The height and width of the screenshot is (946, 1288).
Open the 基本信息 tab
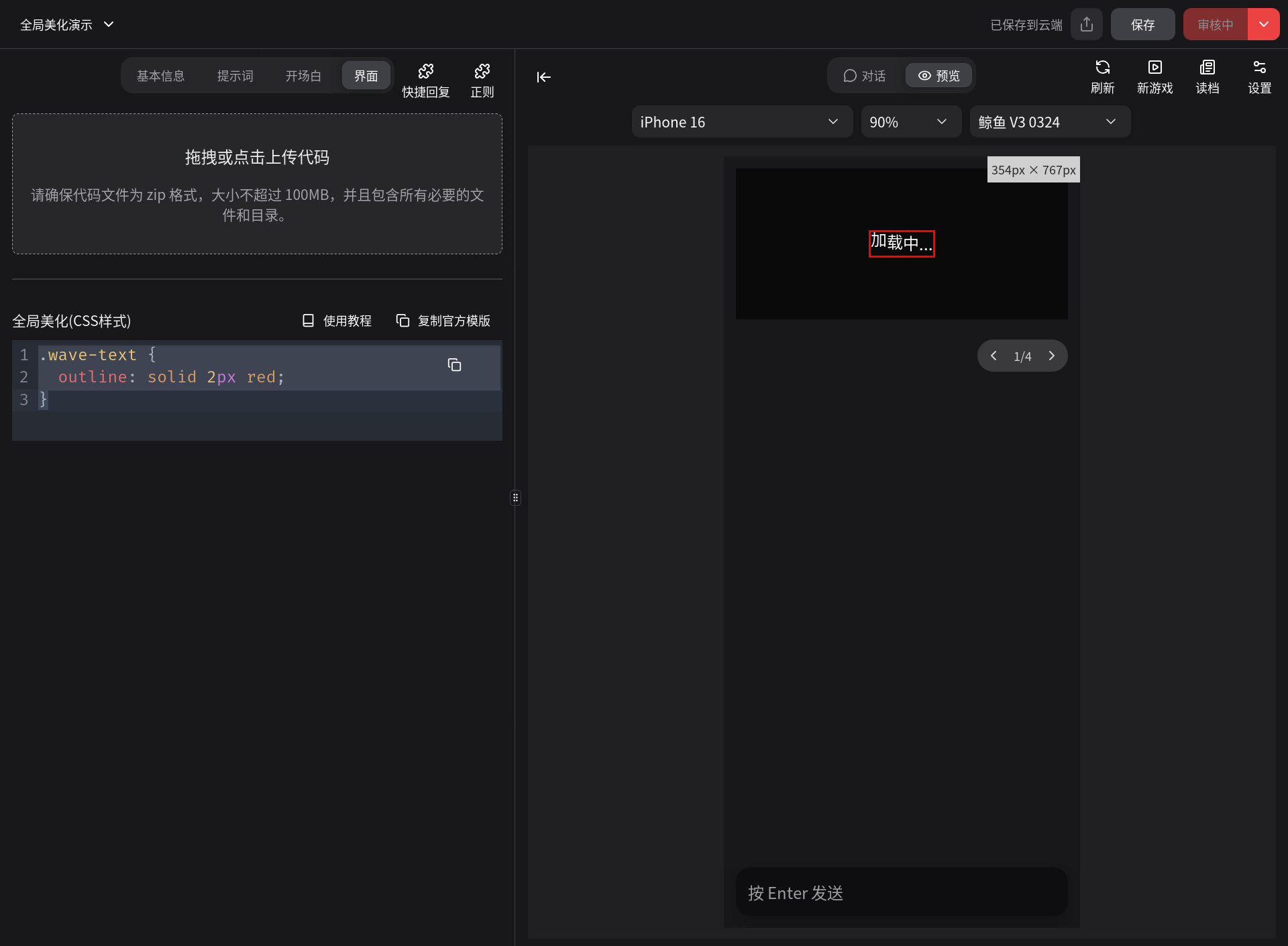[x=161, y=75]
